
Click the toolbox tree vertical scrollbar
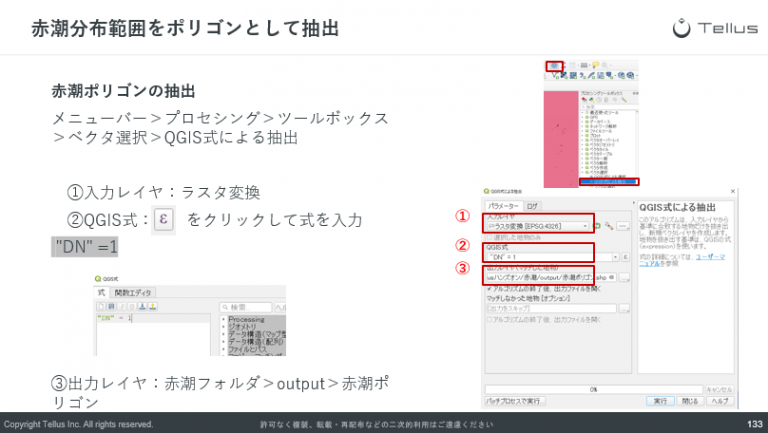tap(637, 147)
